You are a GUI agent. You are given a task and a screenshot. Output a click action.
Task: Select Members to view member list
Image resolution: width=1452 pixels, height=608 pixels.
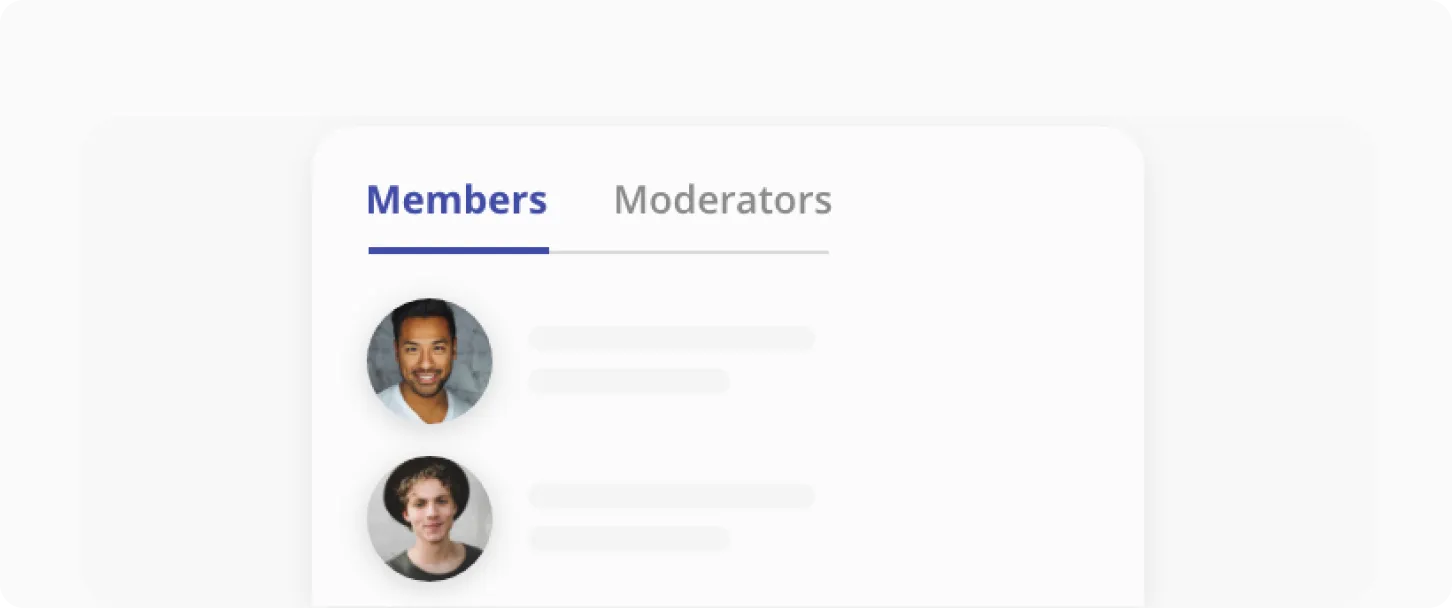pos(456,200)
